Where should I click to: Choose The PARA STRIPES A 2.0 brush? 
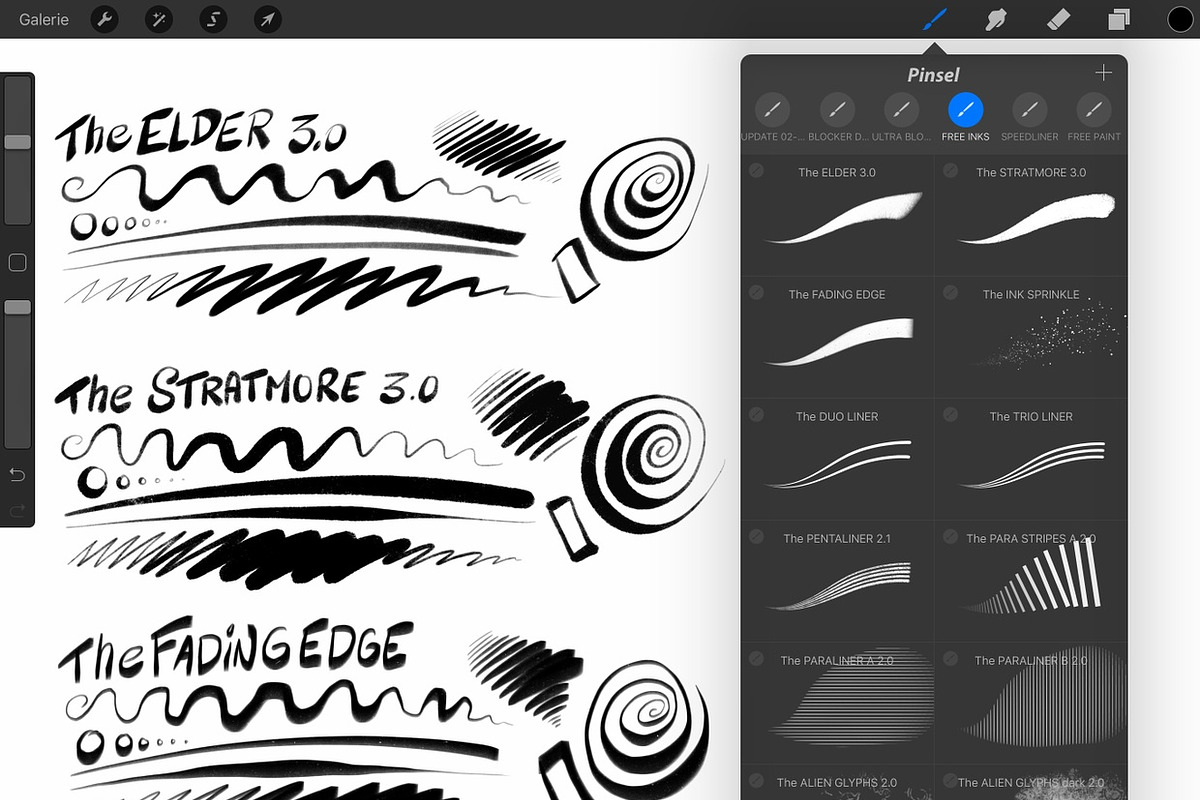click(x=1031, y=581)
